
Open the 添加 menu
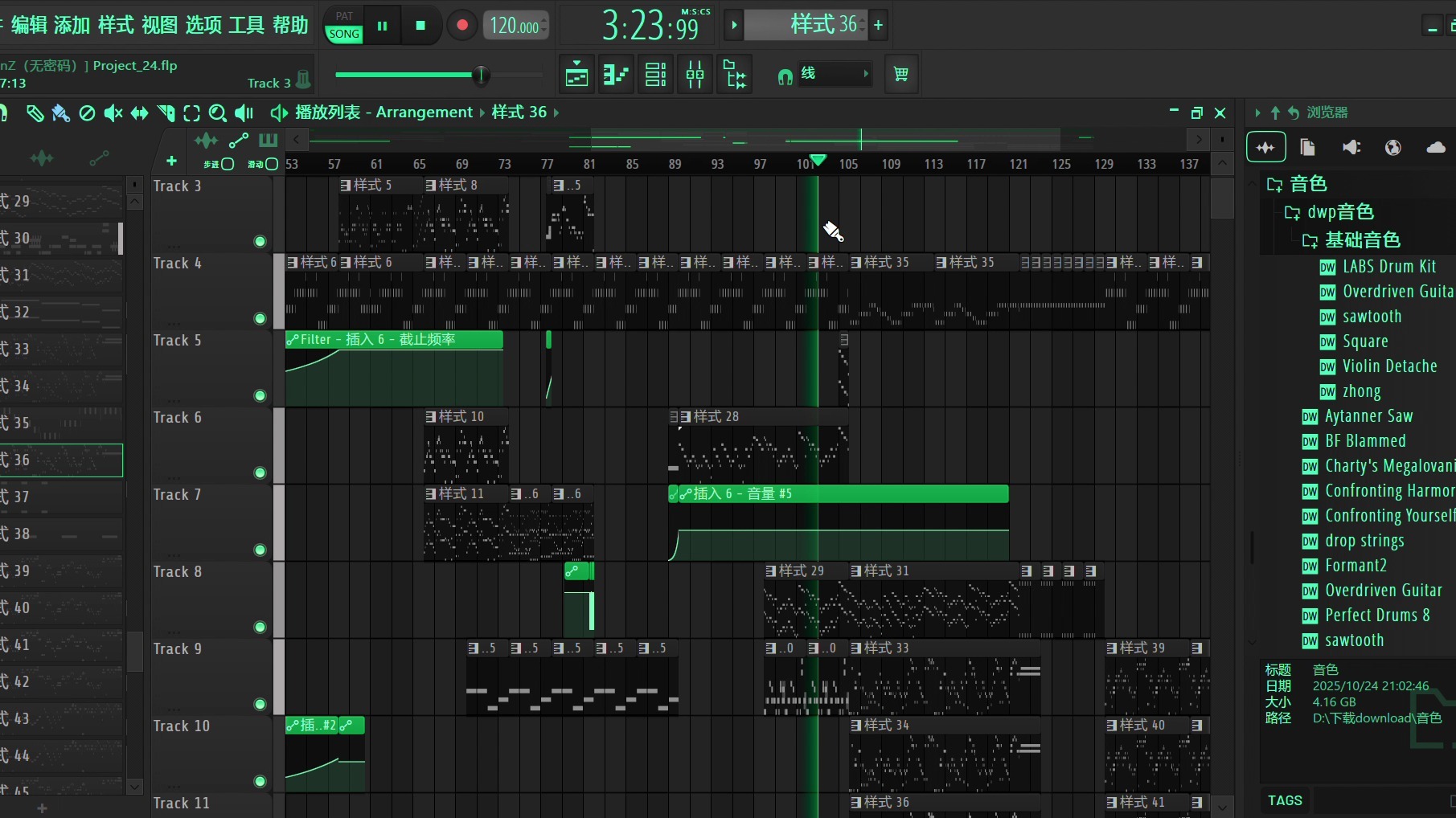click(72, 25)
